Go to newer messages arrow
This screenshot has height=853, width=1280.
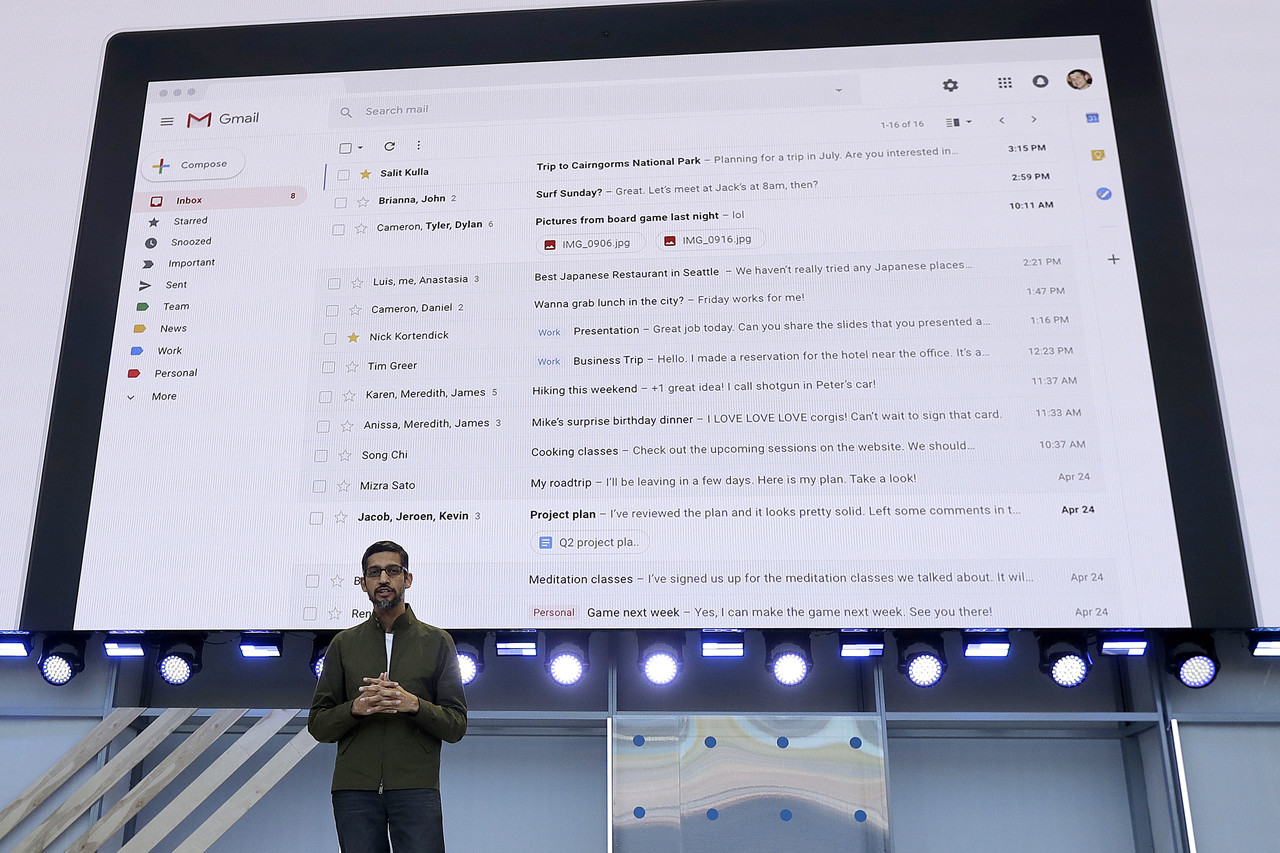(1001, 120)
